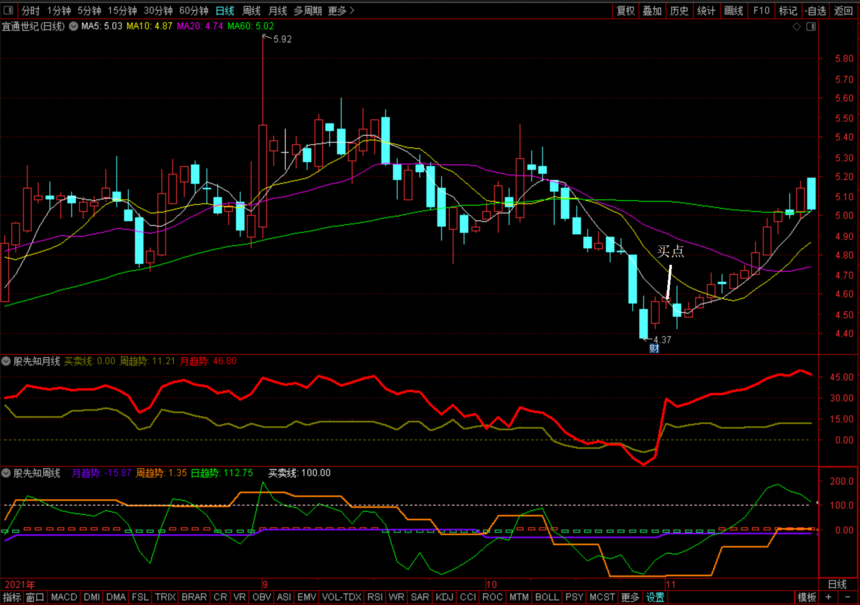Select the MCST indicator
Screen dimensions: 860x605
pyautogui.click(x=602, y=597)
